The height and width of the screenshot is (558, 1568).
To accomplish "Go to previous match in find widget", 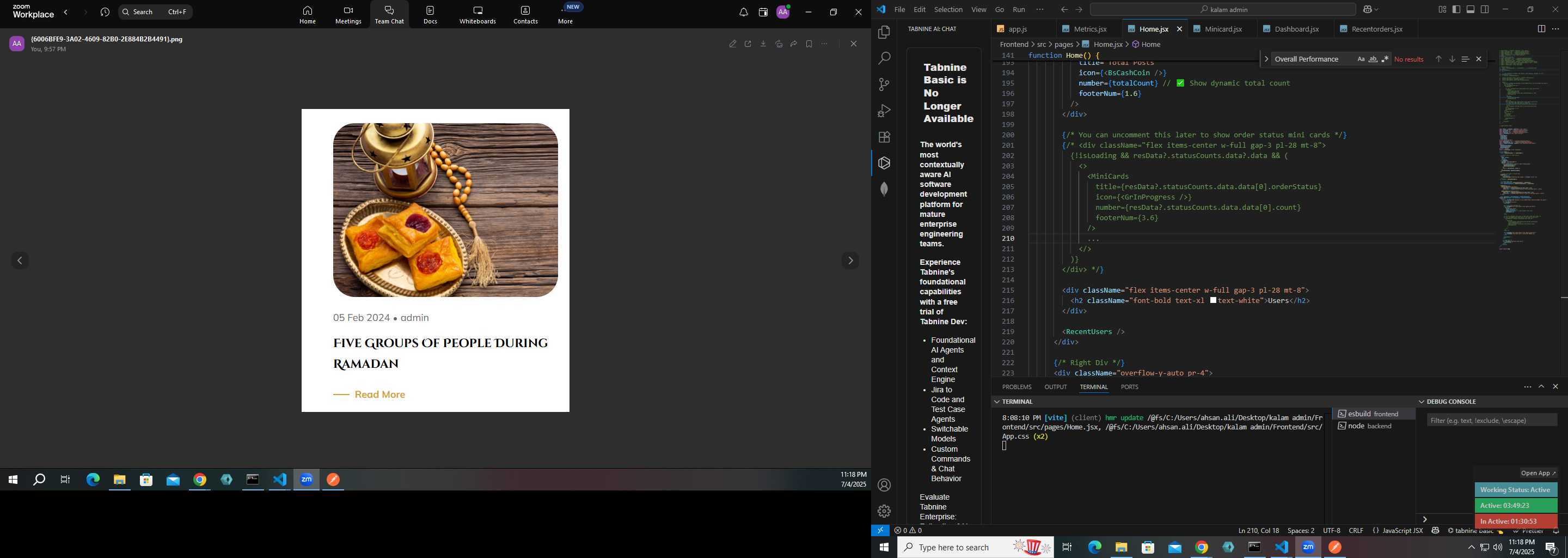I will 1438,59.
